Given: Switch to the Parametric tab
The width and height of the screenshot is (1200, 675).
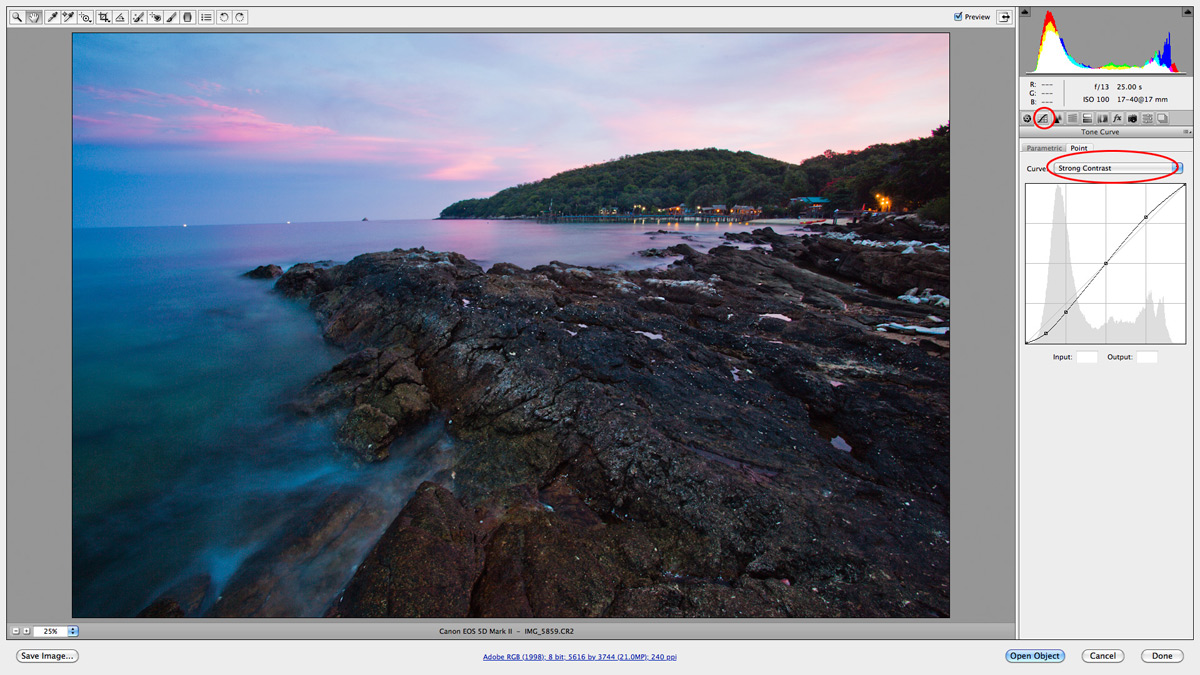Looking at the screenshot, I should point(1044,148).
